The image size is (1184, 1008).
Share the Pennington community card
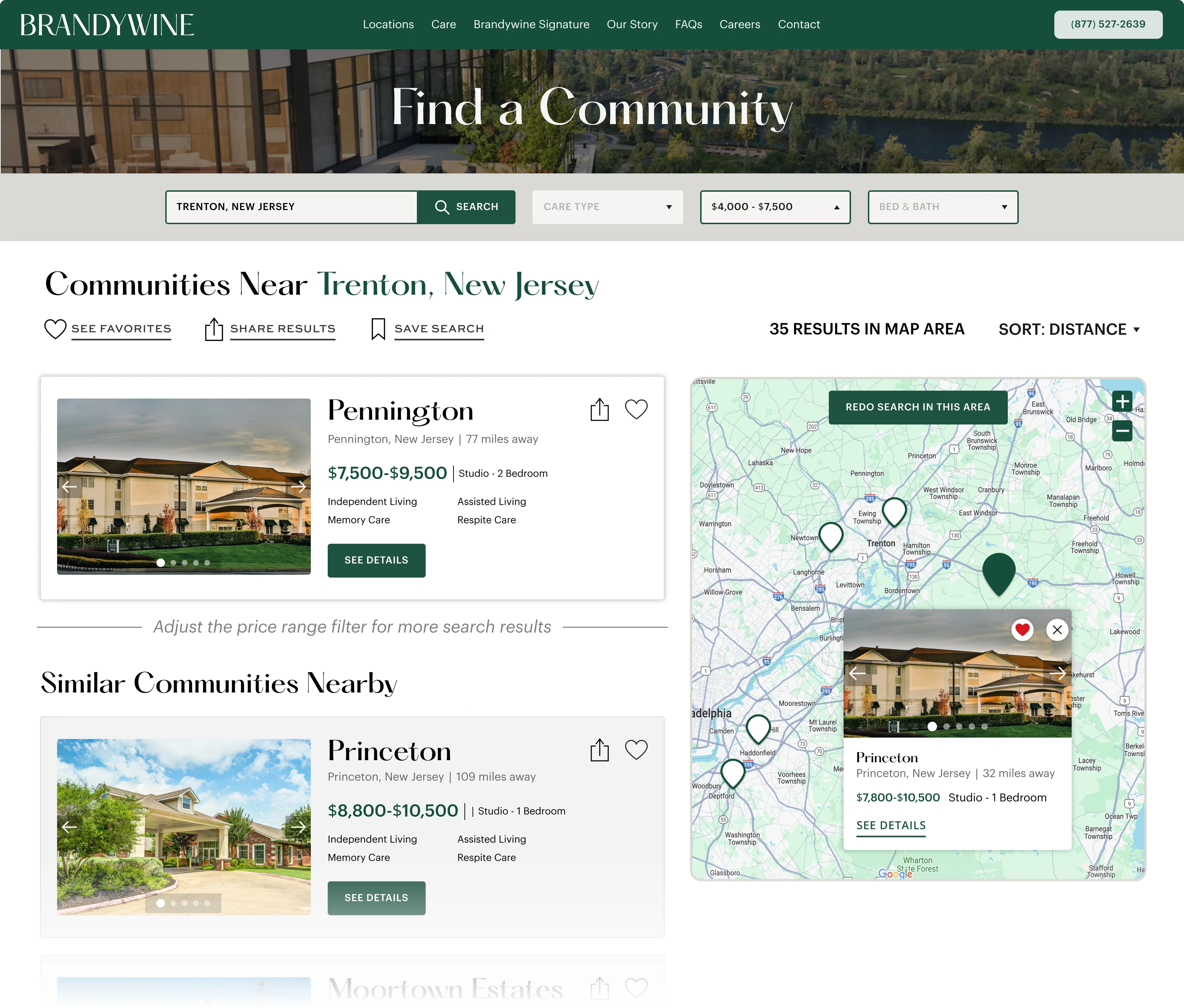[599, 409]
